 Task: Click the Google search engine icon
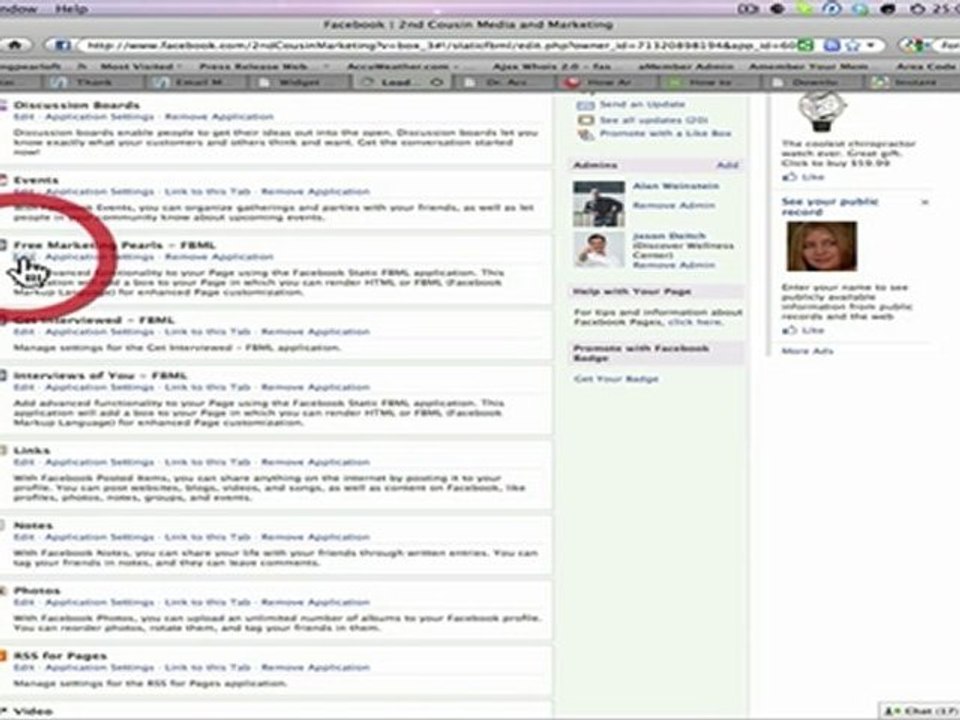[x=914, y=45]
